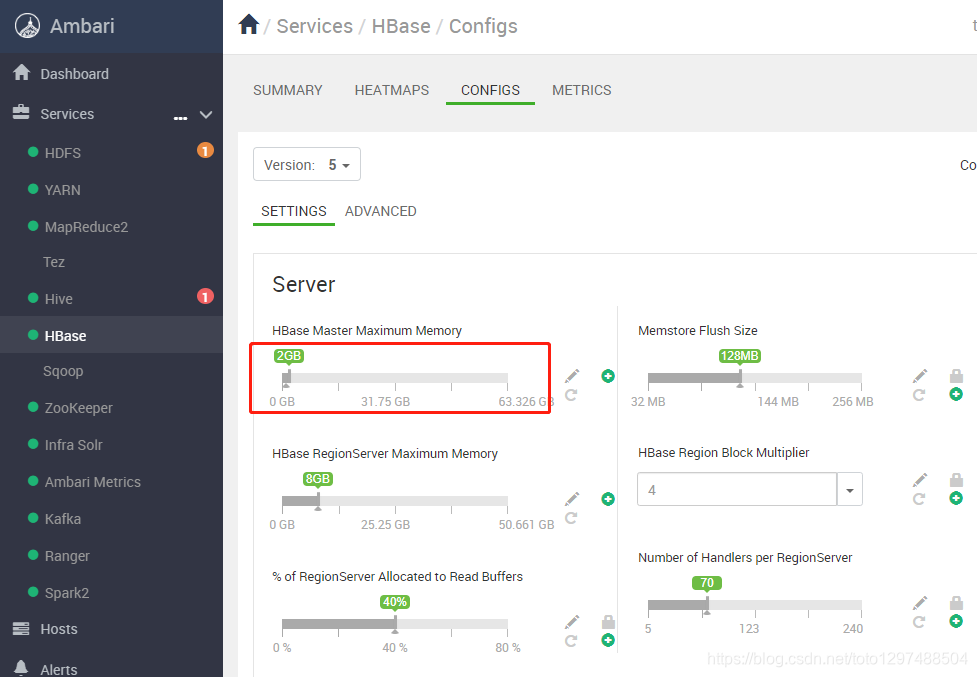Undo Memstore Flush Size change
977x677 pixels.
(x=918, y=395)
